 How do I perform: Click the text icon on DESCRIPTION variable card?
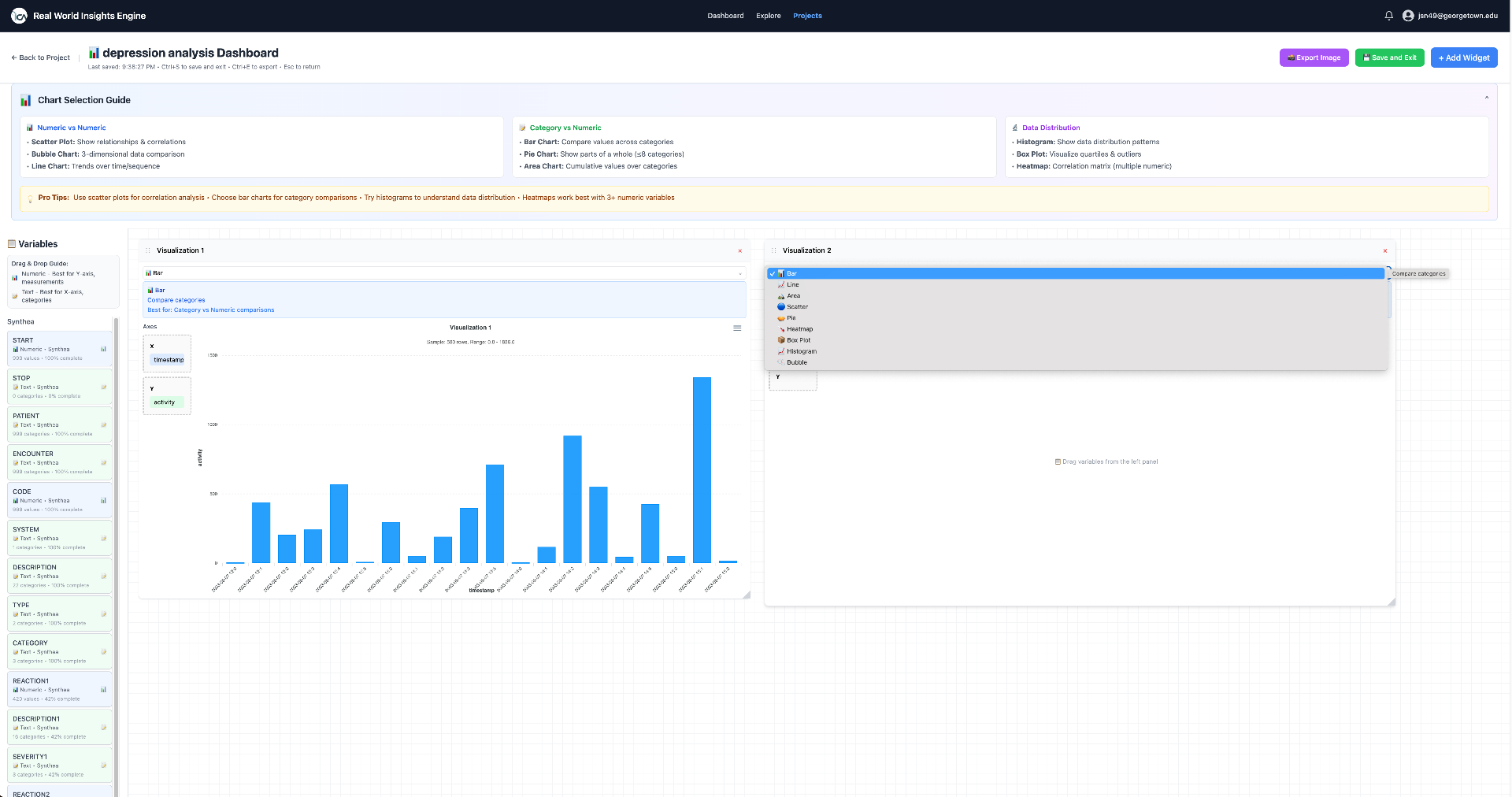point(103,576)
